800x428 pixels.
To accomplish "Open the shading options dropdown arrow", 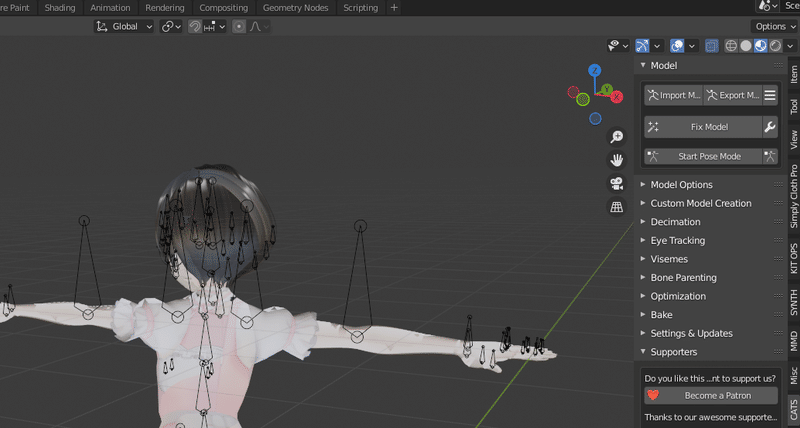I will click(x=790, y=46).
